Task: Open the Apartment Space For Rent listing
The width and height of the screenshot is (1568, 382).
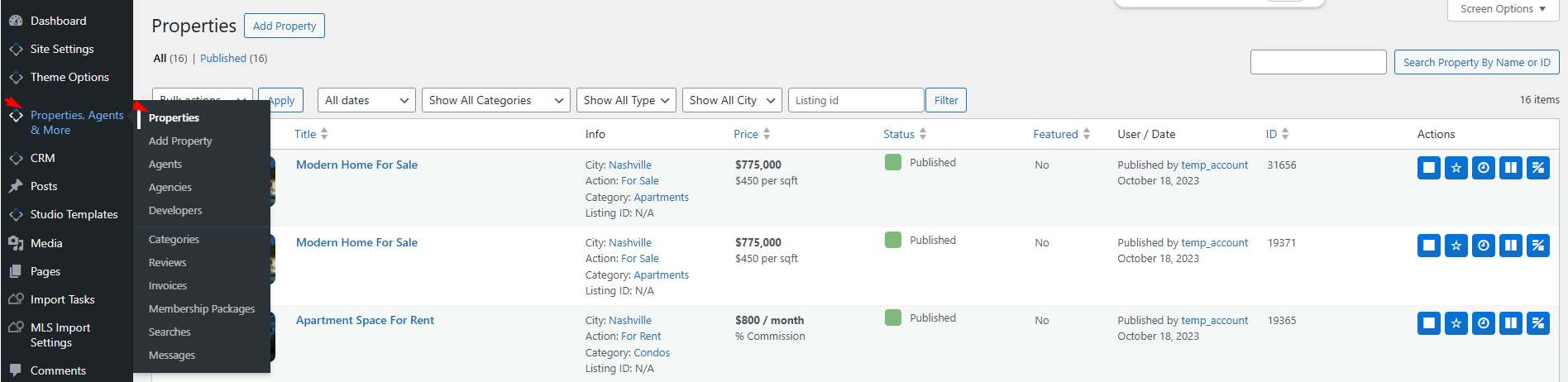Action: pyautogui.click(x=365, y=320)
